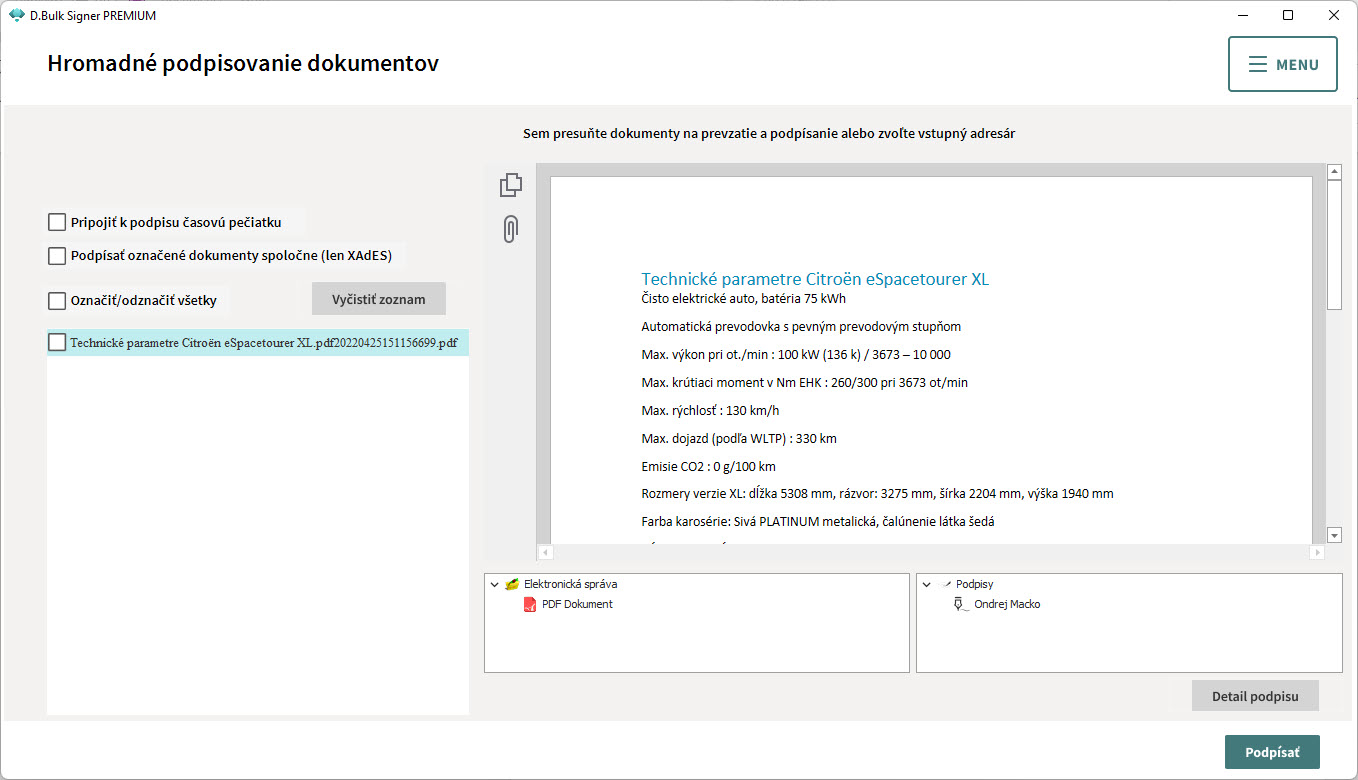The width and height of the screenshot is (1358, 780).
Task: Collapse the Elektronická správa tree node
Action: [x=495, y=584]
